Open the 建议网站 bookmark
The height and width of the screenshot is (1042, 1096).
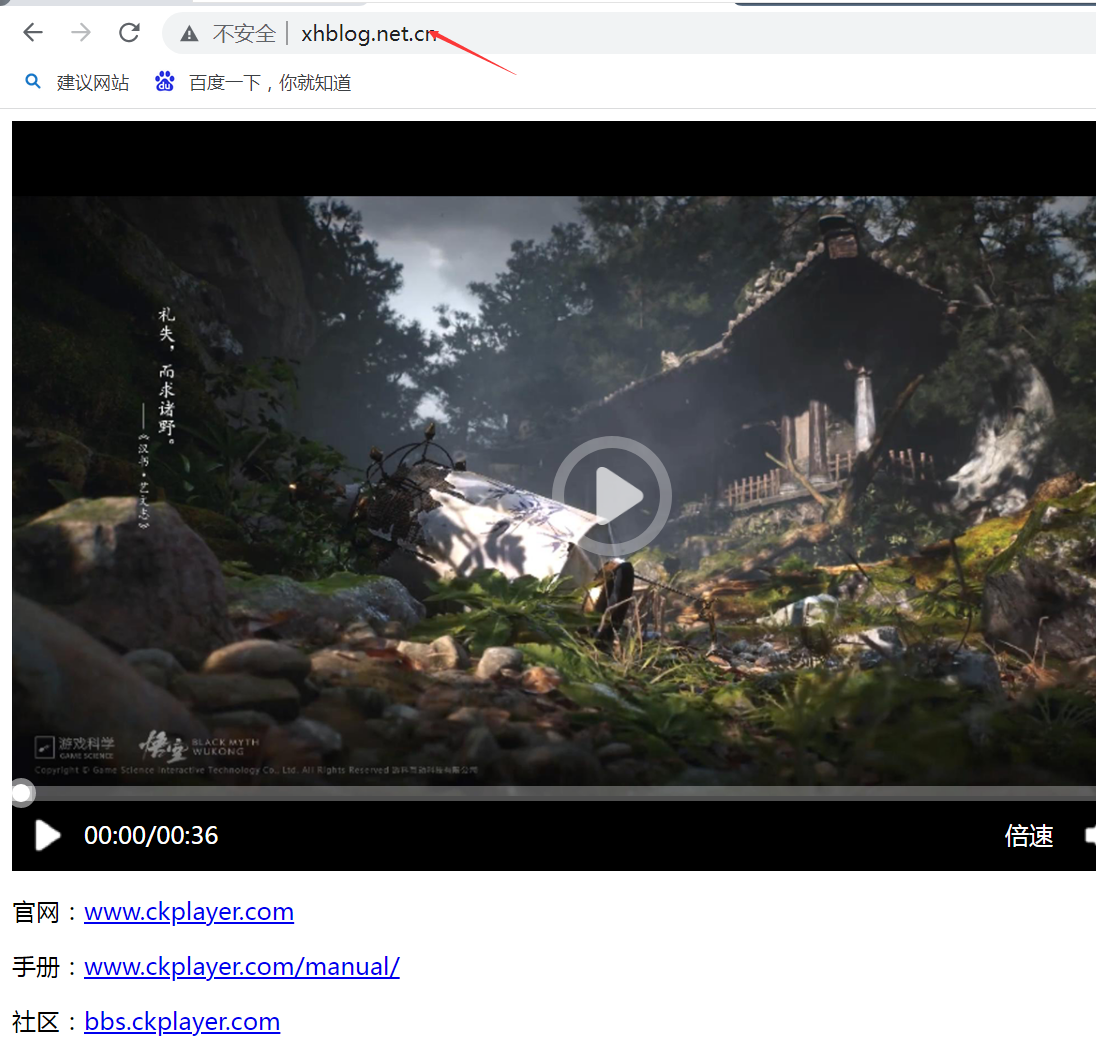tap(93, 83)
